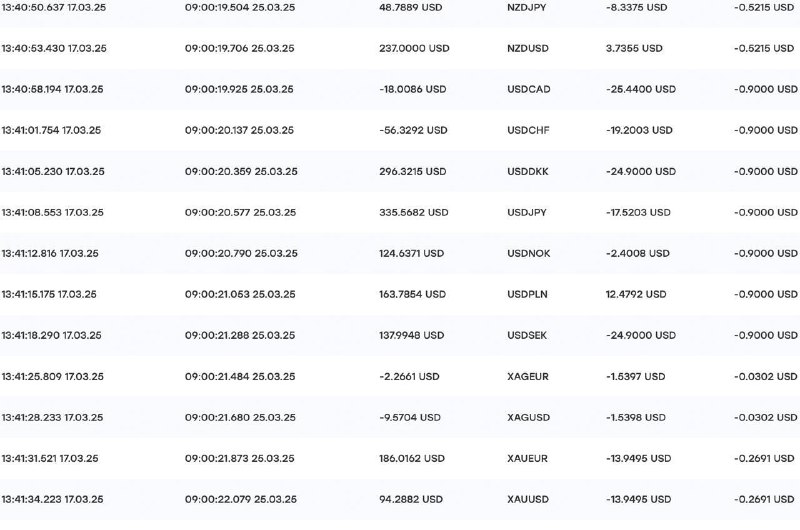Click the 12.4792 USD swap value

[636, 294]
